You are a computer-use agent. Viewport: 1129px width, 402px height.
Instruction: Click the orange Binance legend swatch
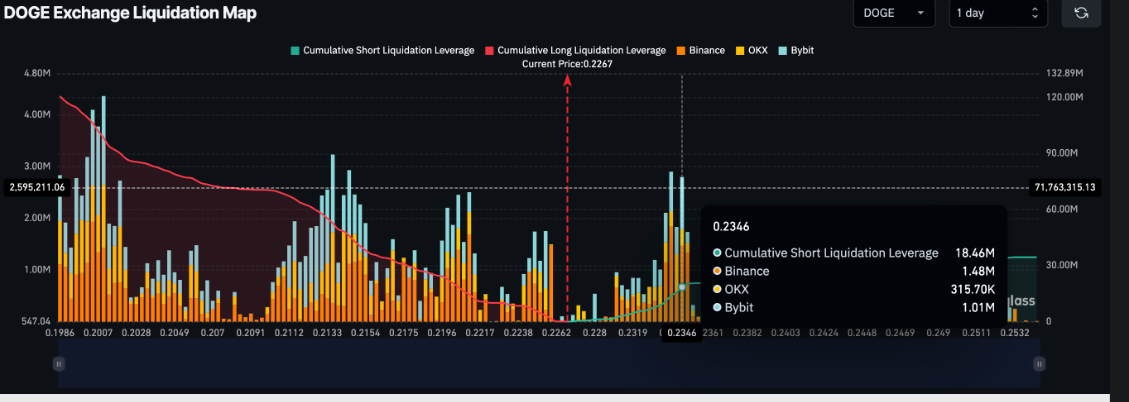(680, 50)
